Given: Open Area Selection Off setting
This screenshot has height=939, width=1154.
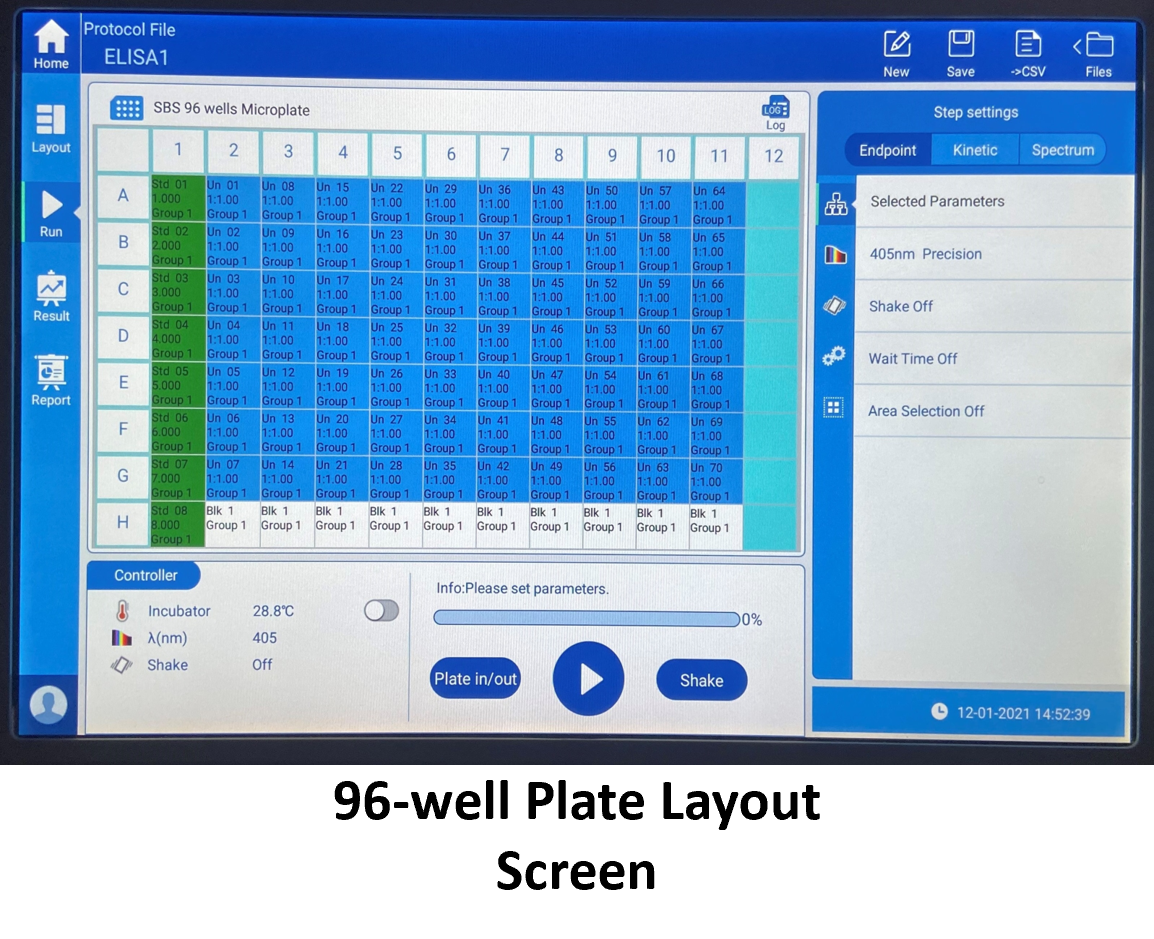Looking at the screenshot, I should (x=992, y=411).
